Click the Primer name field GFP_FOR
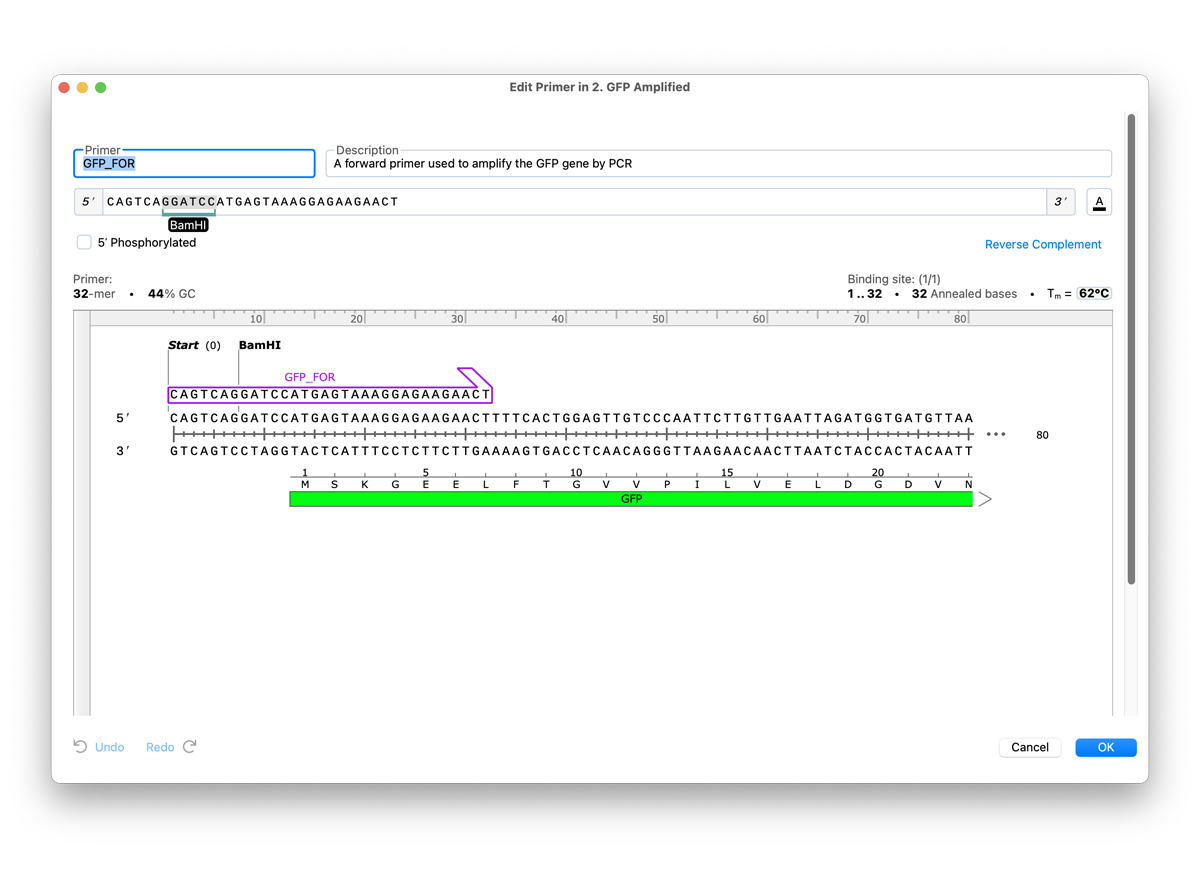1200x890 pixels. (x=195, y=163)
